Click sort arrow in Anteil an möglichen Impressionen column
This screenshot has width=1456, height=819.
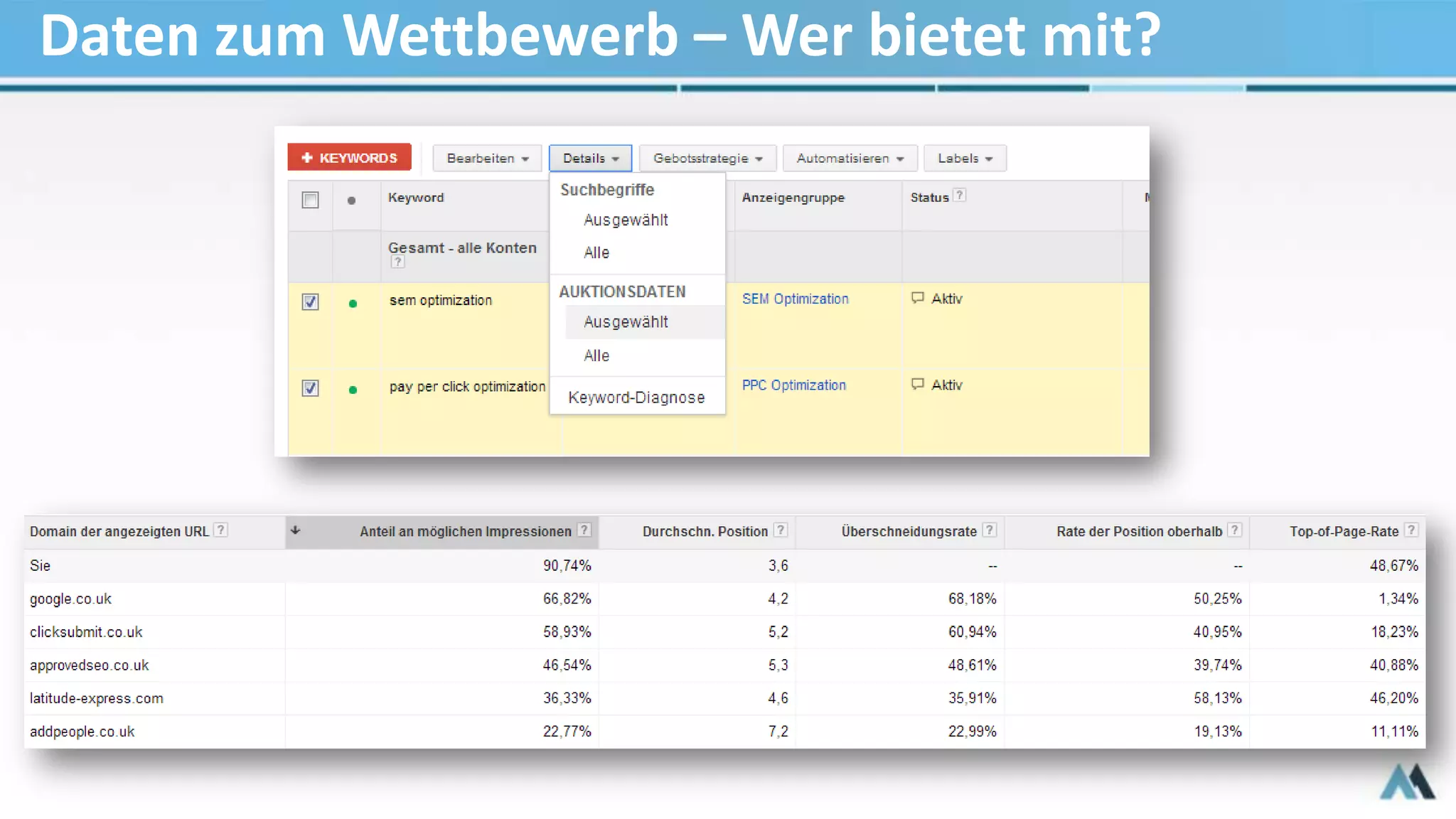pos(296,530)
